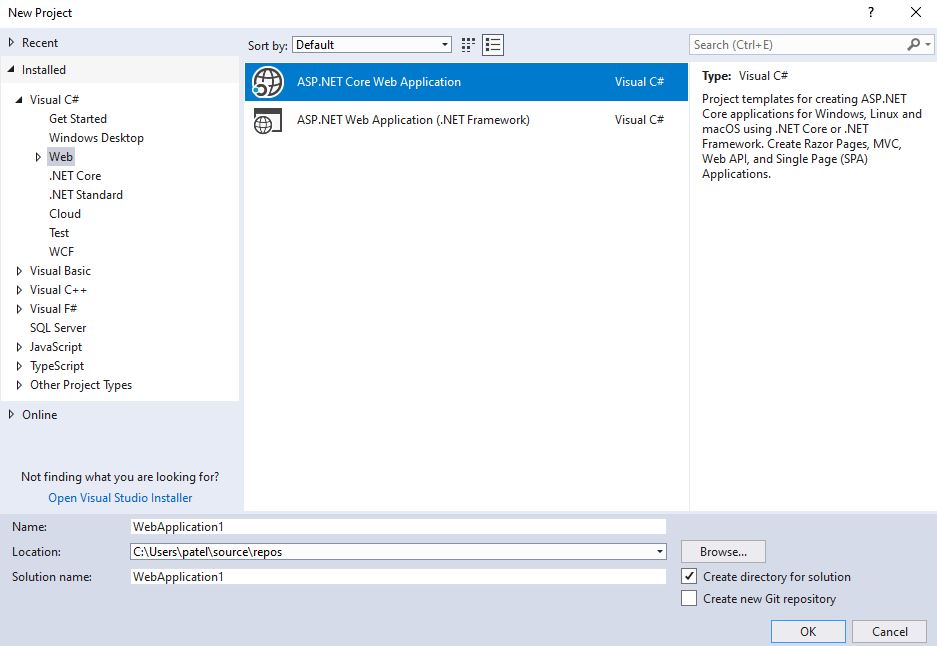Expand the Recent section
The image size is (937, 646).
point(11,42)
